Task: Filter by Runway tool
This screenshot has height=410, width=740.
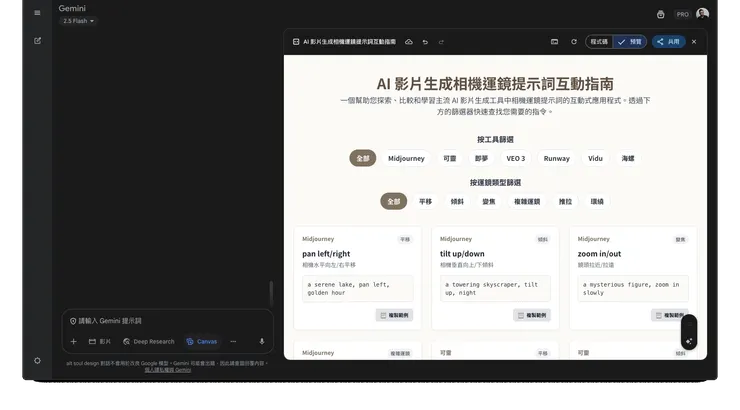Action: [556, 158]
